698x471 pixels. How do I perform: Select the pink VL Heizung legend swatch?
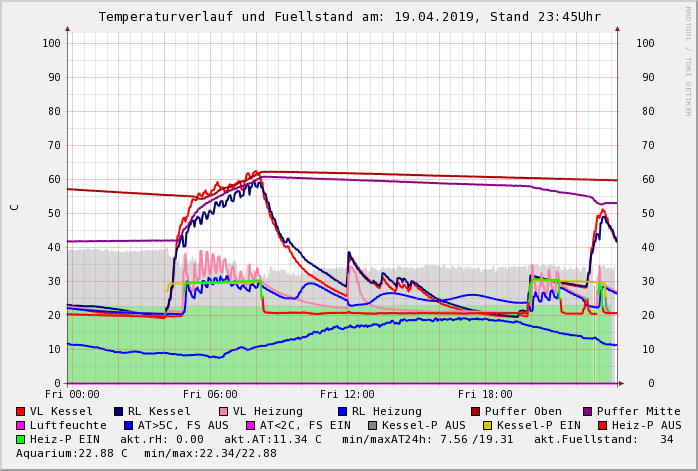coord(224,411)
